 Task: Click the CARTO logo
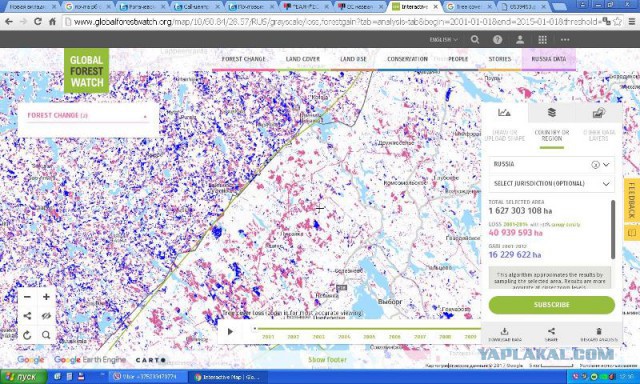pos(151,360)
